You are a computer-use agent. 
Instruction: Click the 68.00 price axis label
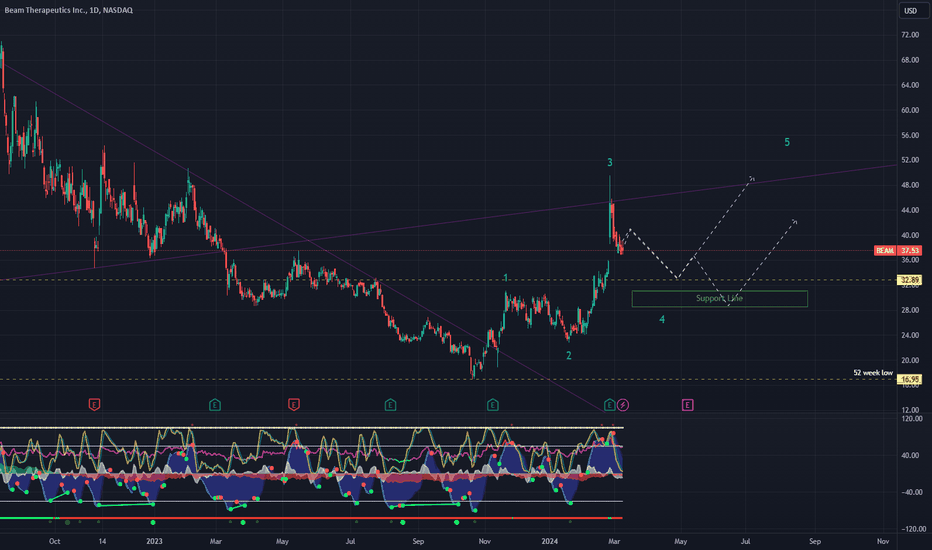coord(910,60)
